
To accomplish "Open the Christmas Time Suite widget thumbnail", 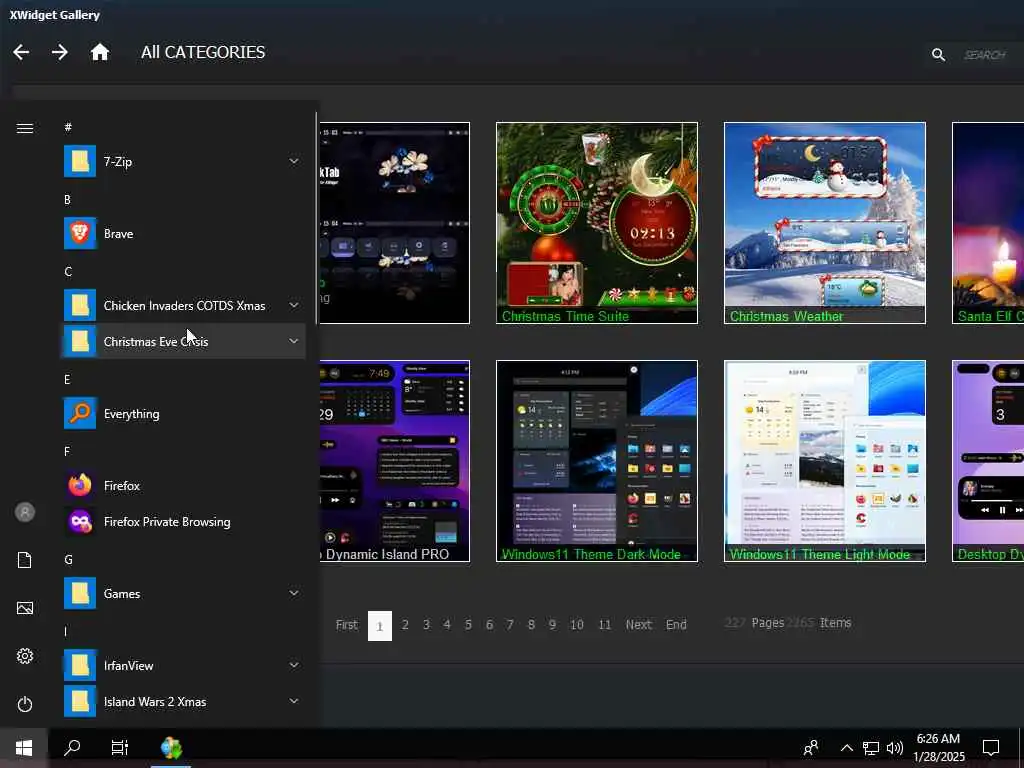I will [x=597, y=223].
